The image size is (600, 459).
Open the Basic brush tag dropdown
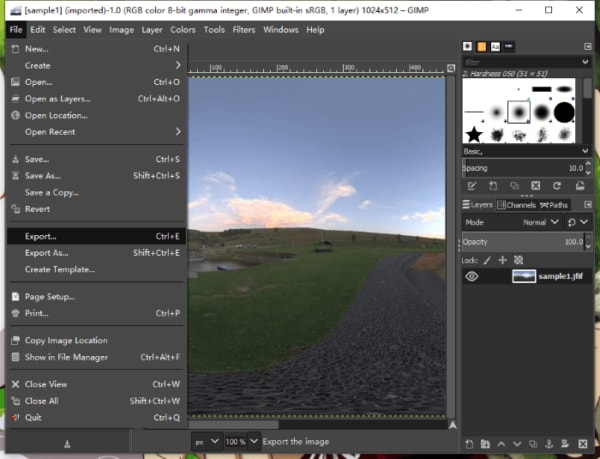pyautogui.click(x=585, y=151)
